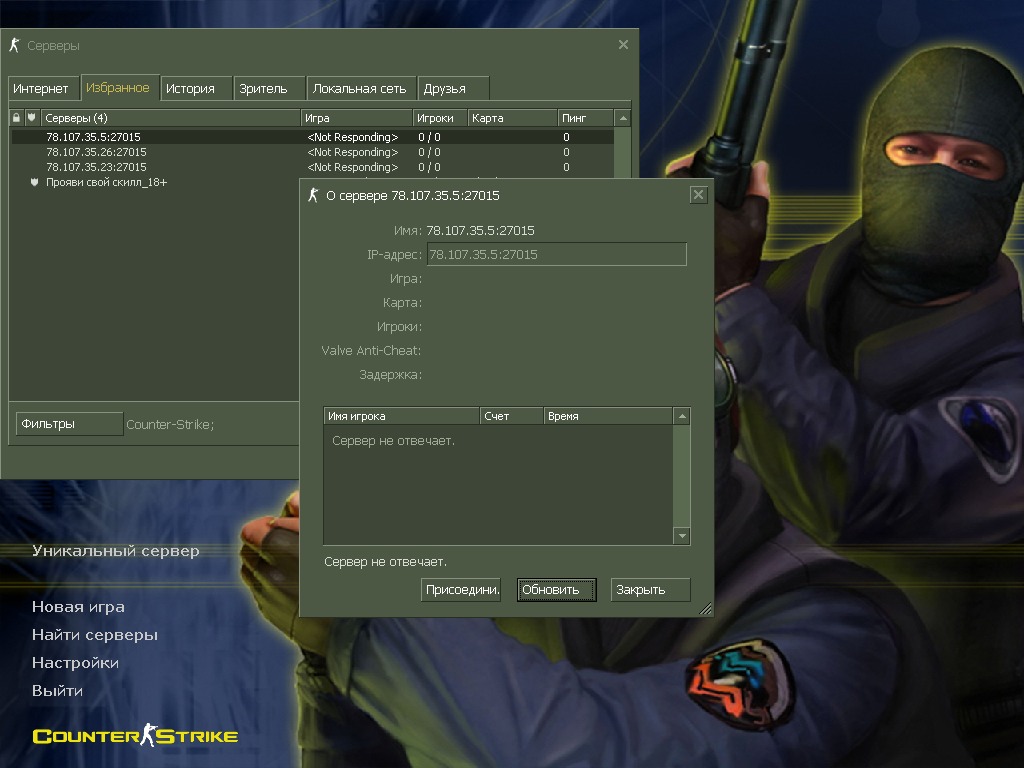This screenshot has width=1024, height=768.
Task: Click the shield VAC column header icon
Action: [31, 118]
